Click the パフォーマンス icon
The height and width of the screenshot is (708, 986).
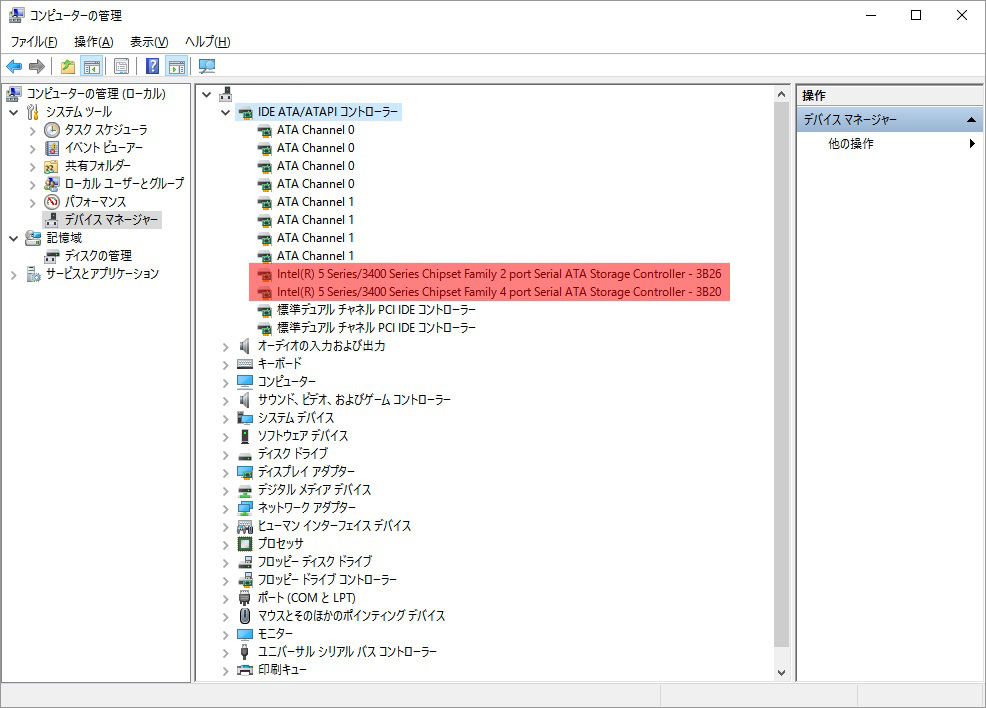click(x=52, y=202)
